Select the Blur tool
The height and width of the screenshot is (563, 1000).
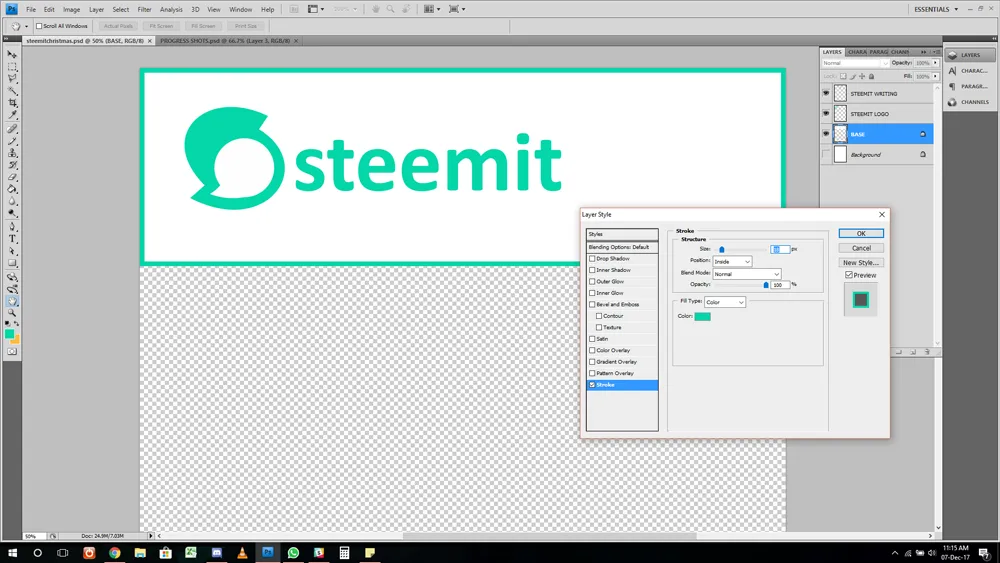point(12,202)
